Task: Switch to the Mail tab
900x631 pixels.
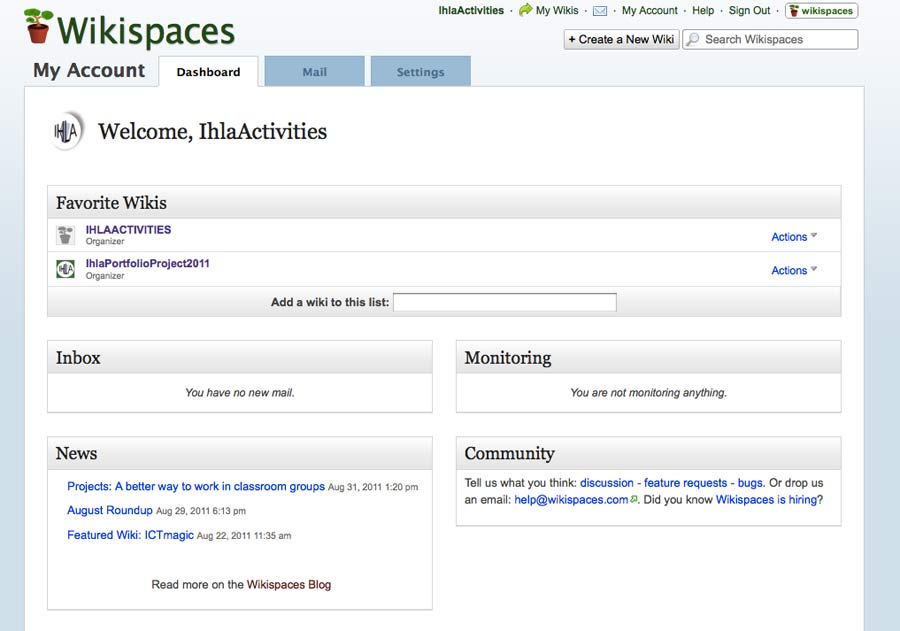Action: [314, 72]
